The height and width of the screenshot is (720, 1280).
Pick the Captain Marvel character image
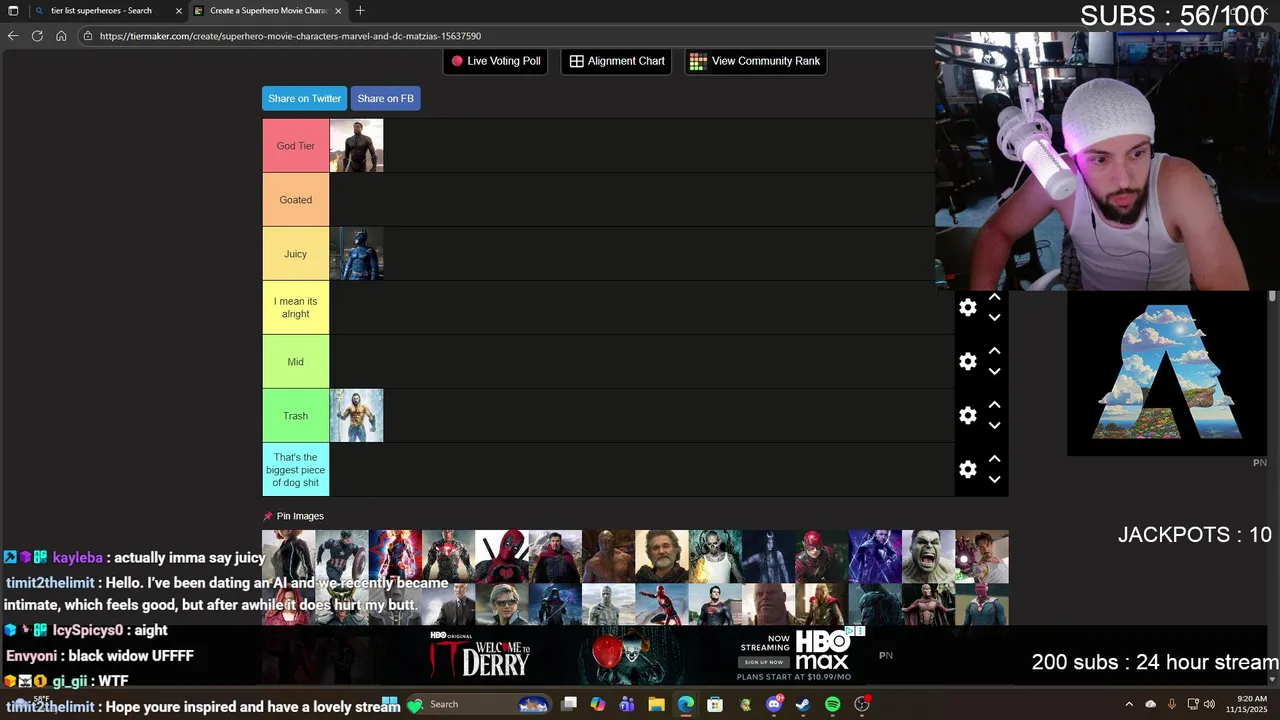pos(395,556)
